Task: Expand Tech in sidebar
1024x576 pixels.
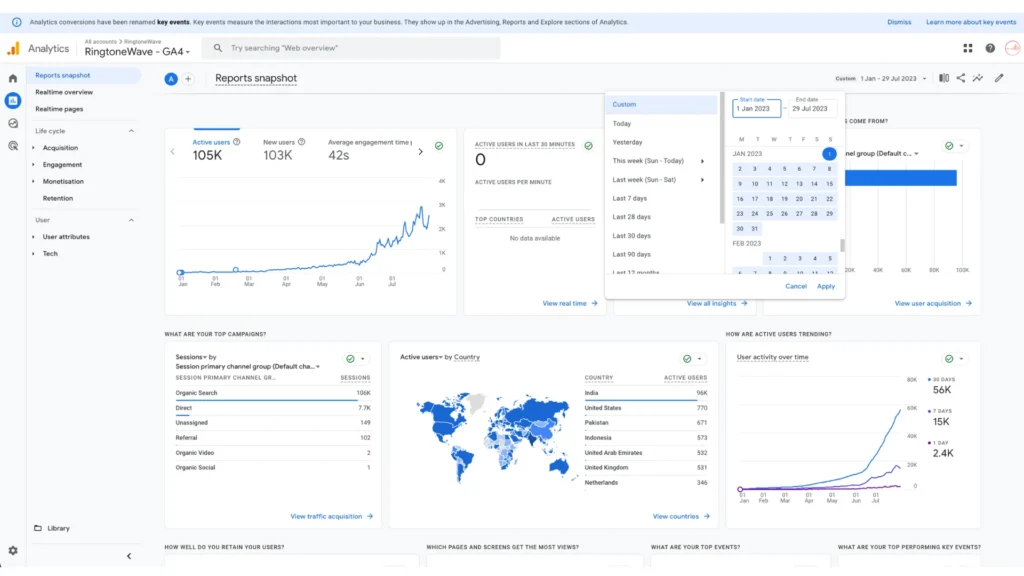Action: point(33,253)
